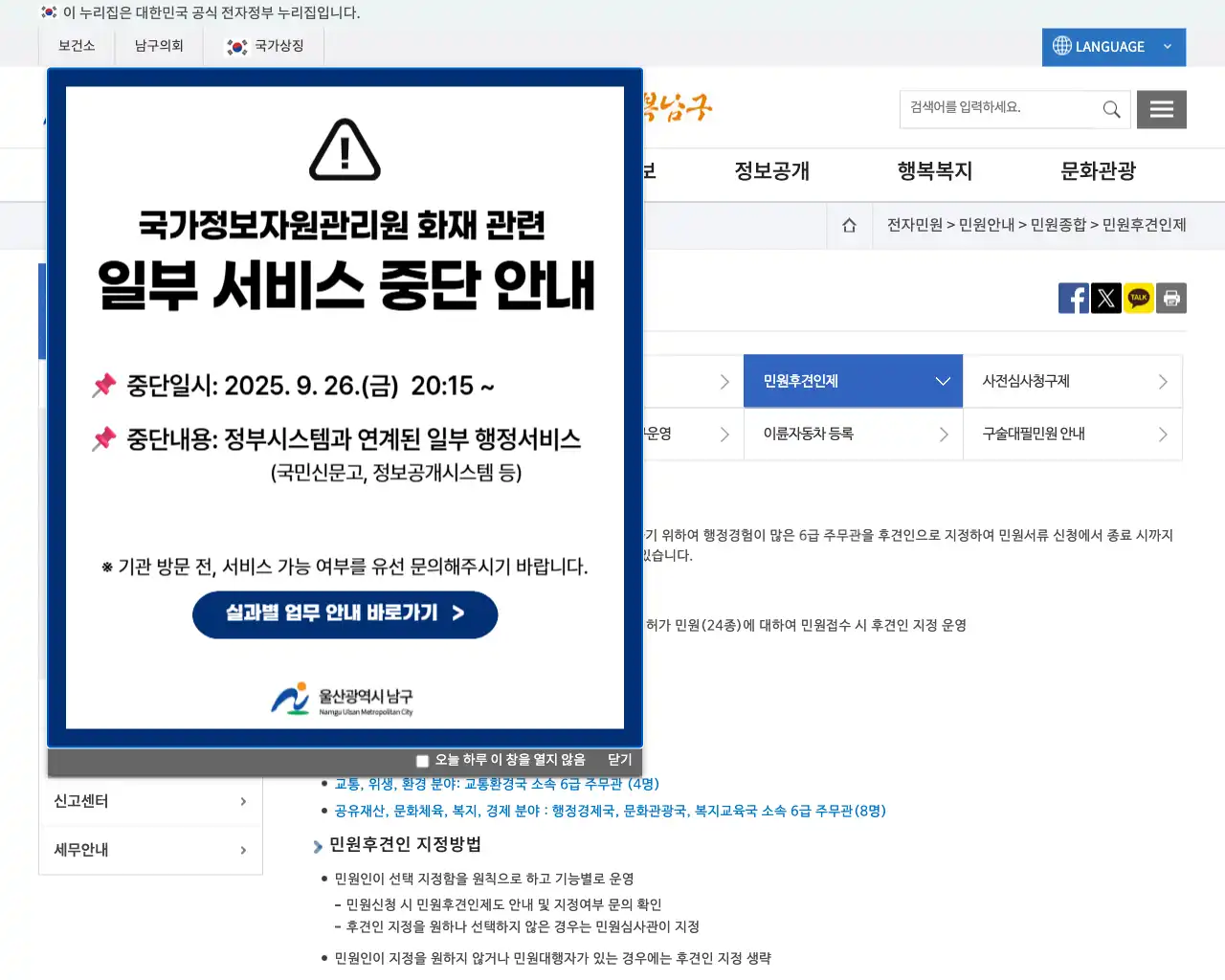Viewport: 1225px width, 980px height.
Task: Share page on X (Twitter)
Action: click(1106, 298)
